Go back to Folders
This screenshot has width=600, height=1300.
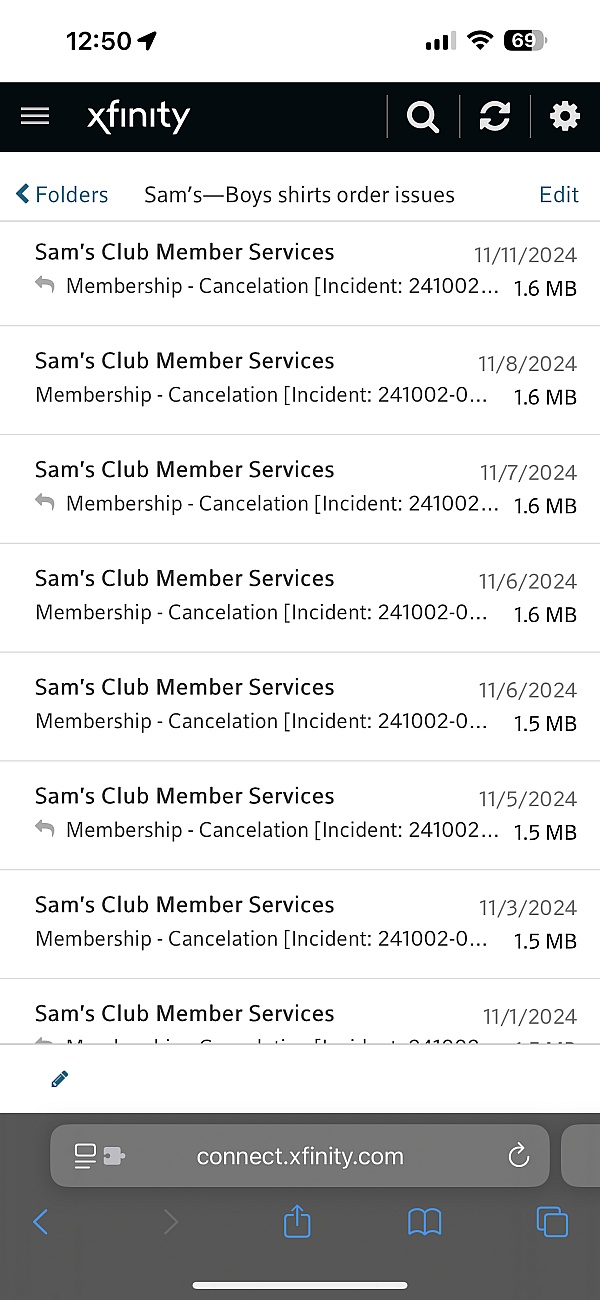(x=62, y=194)
